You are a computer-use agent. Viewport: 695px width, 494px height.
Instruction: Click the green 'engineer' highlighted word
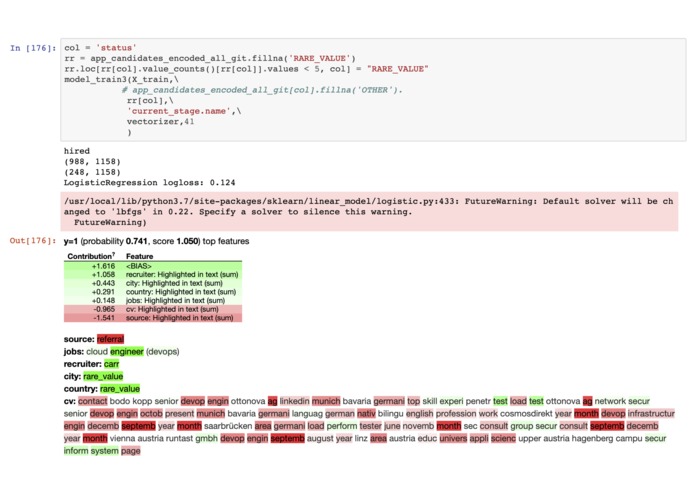127,351
